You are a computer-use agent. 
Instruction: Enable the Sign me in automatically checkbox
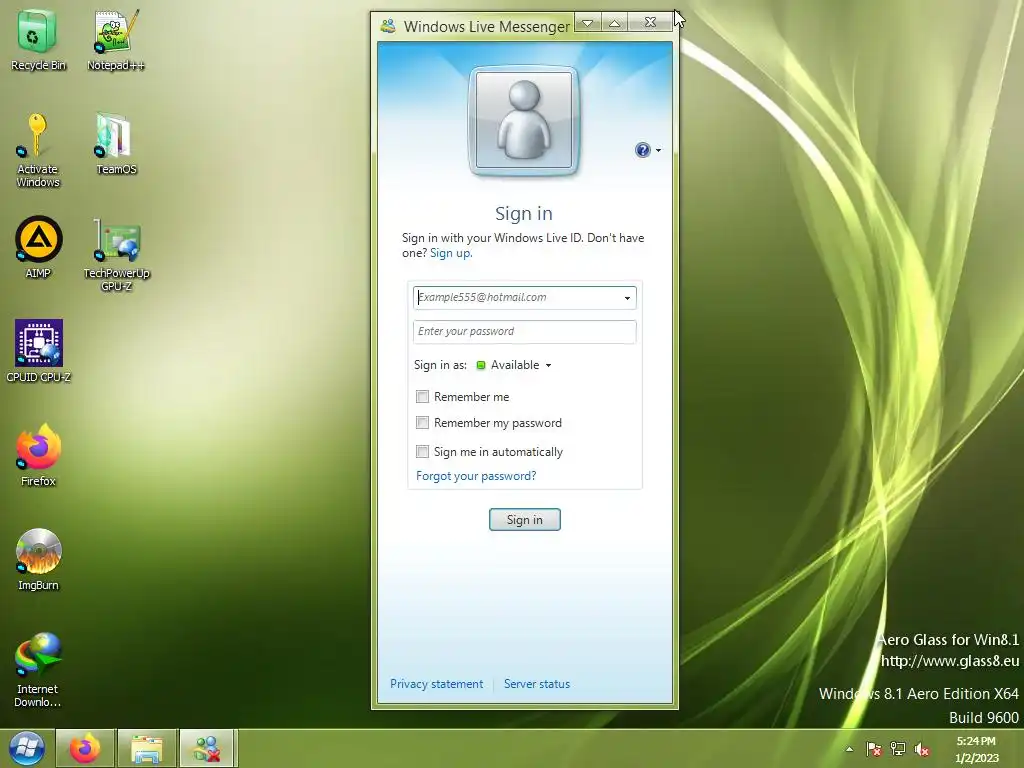pos(423,451)
